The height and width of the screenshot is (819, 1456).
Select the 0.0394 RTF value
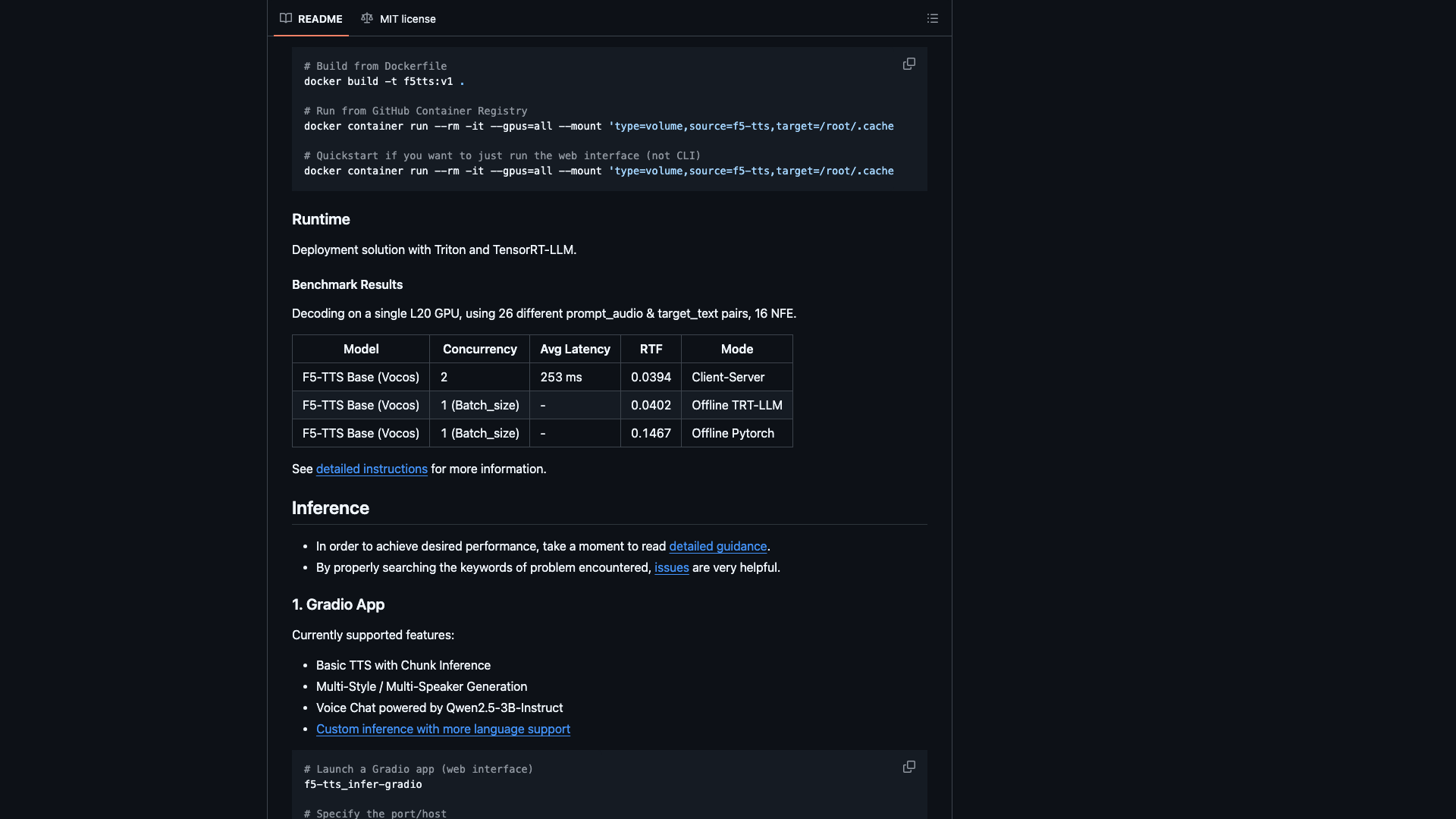[x=651, y=377]
